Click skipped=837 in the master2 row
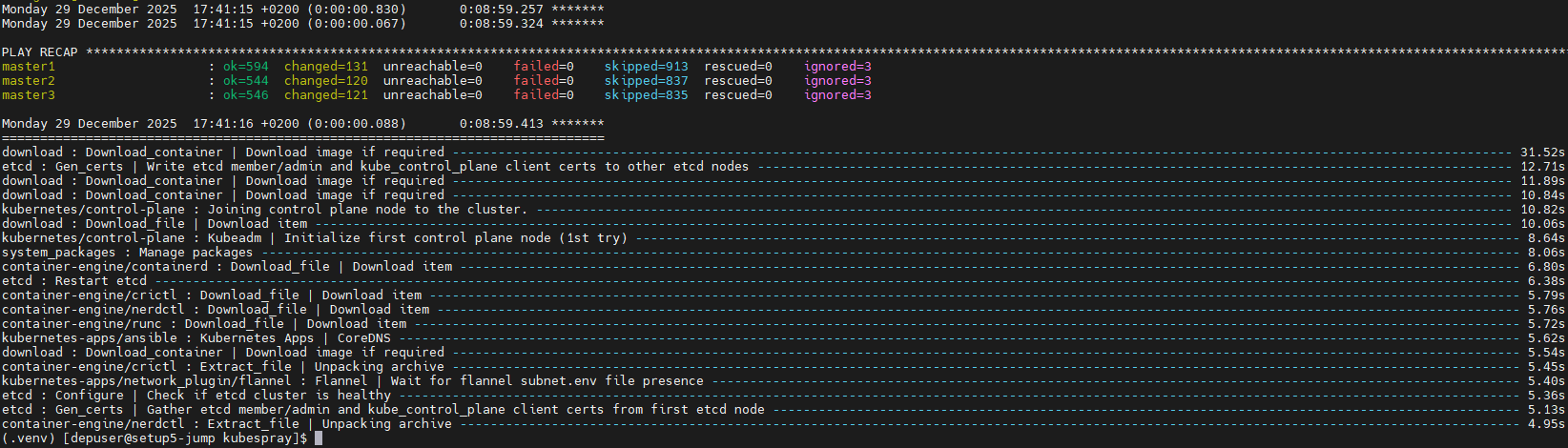This screenshot has height=448, width=1568. click(x=647, y=81)
